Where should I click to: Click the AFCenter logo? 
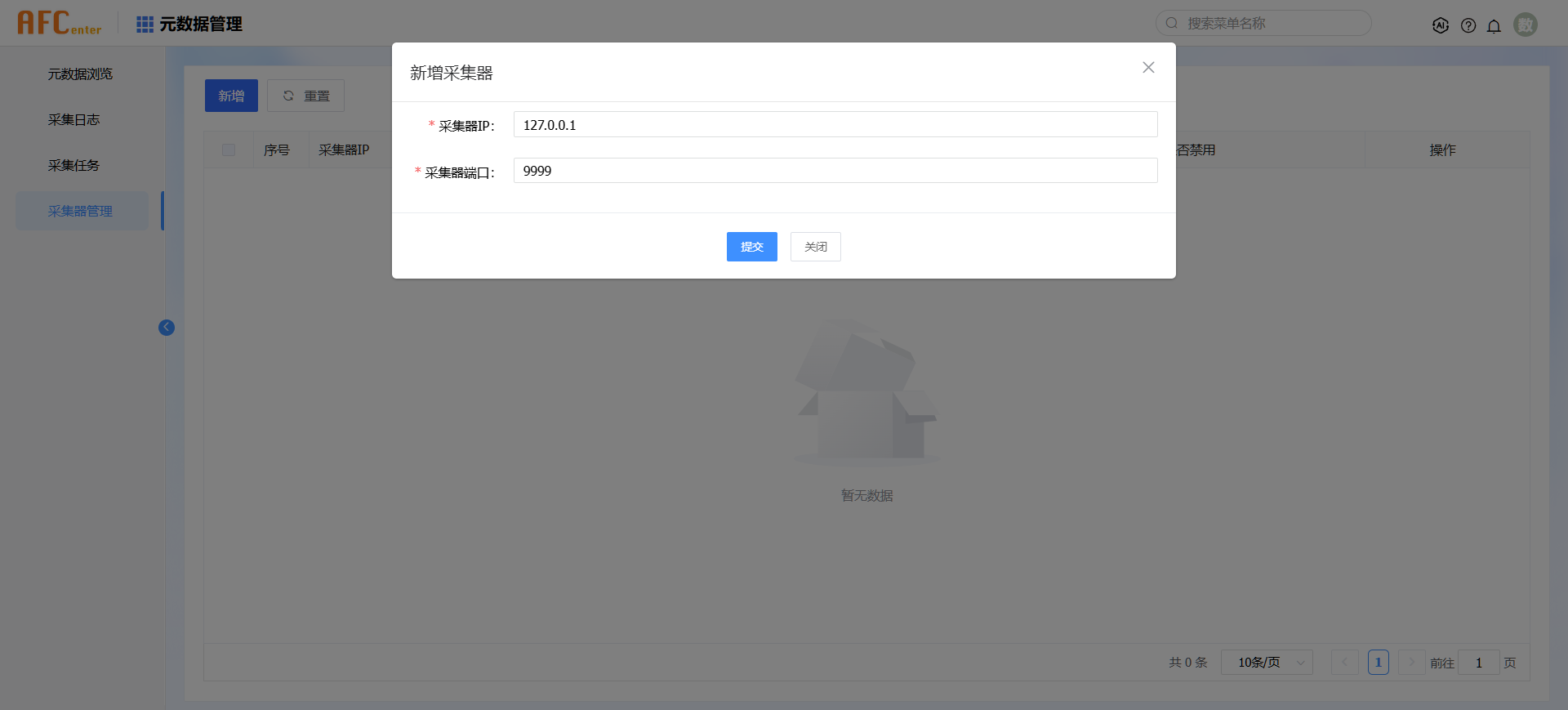point(59,23)
